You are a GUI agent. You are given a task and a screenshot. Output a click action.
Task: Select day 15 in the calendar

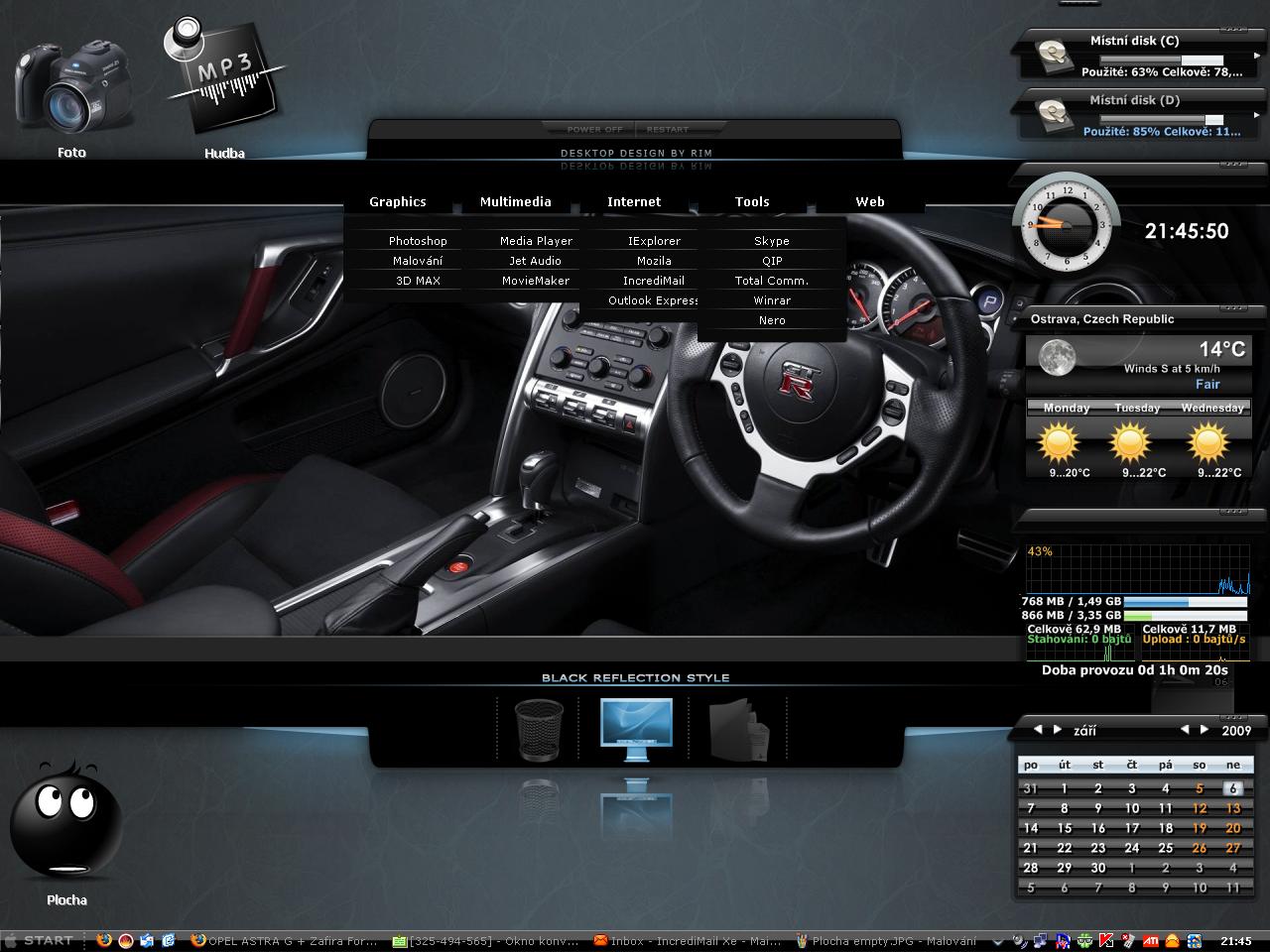1065,828
